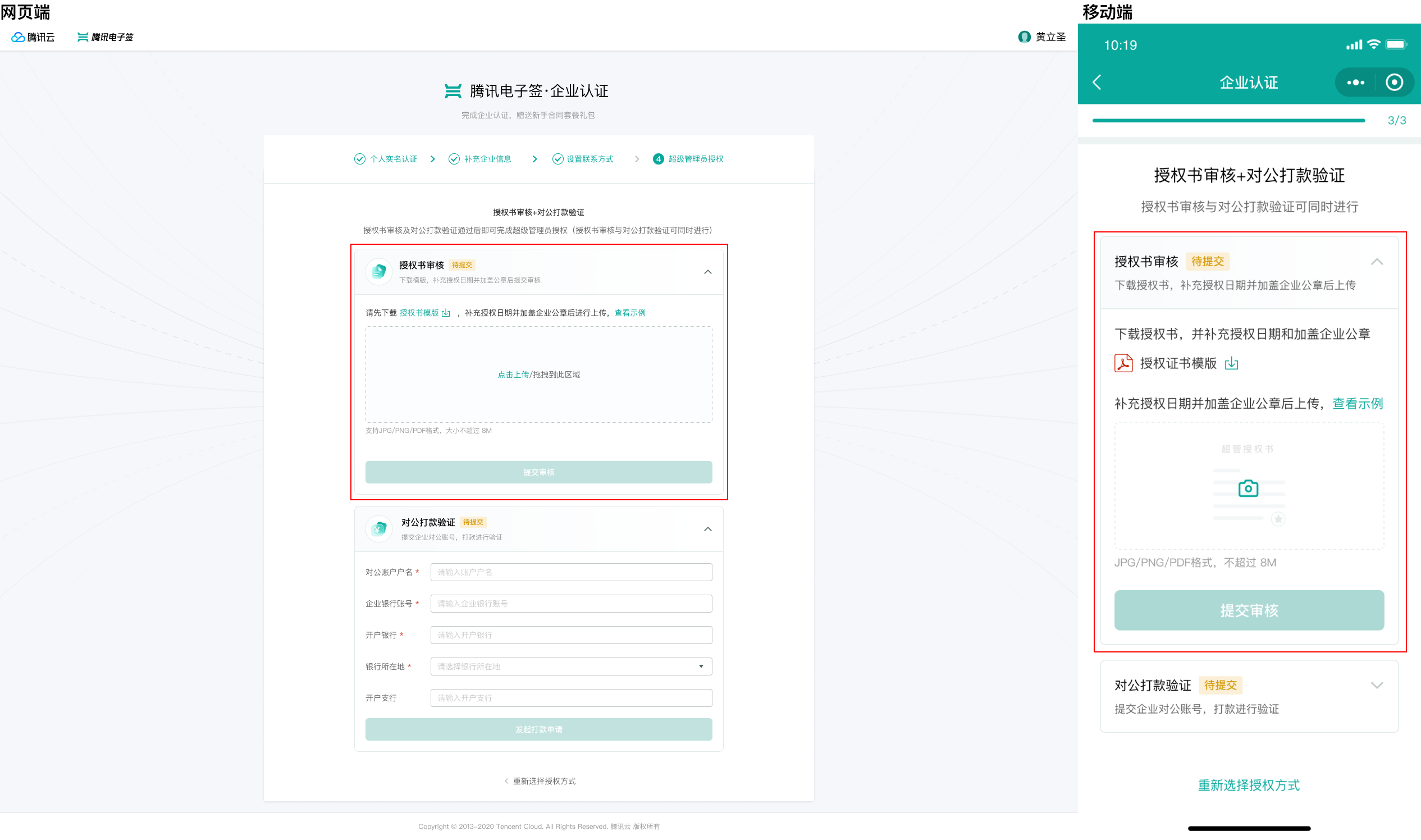Tap the back arrow in mobile header
The height and width of the screenshot is (840, 1421).
pyautogui.click(x=1097, y=83)
